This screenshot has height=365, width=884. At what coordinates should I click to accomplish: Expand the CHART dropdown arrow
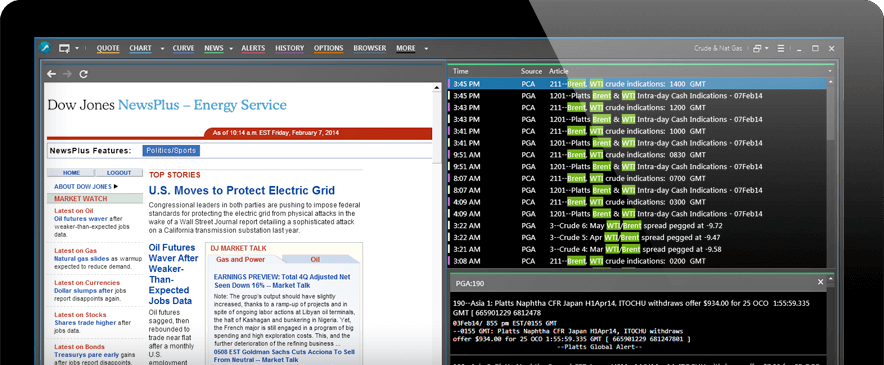[162, 49]
